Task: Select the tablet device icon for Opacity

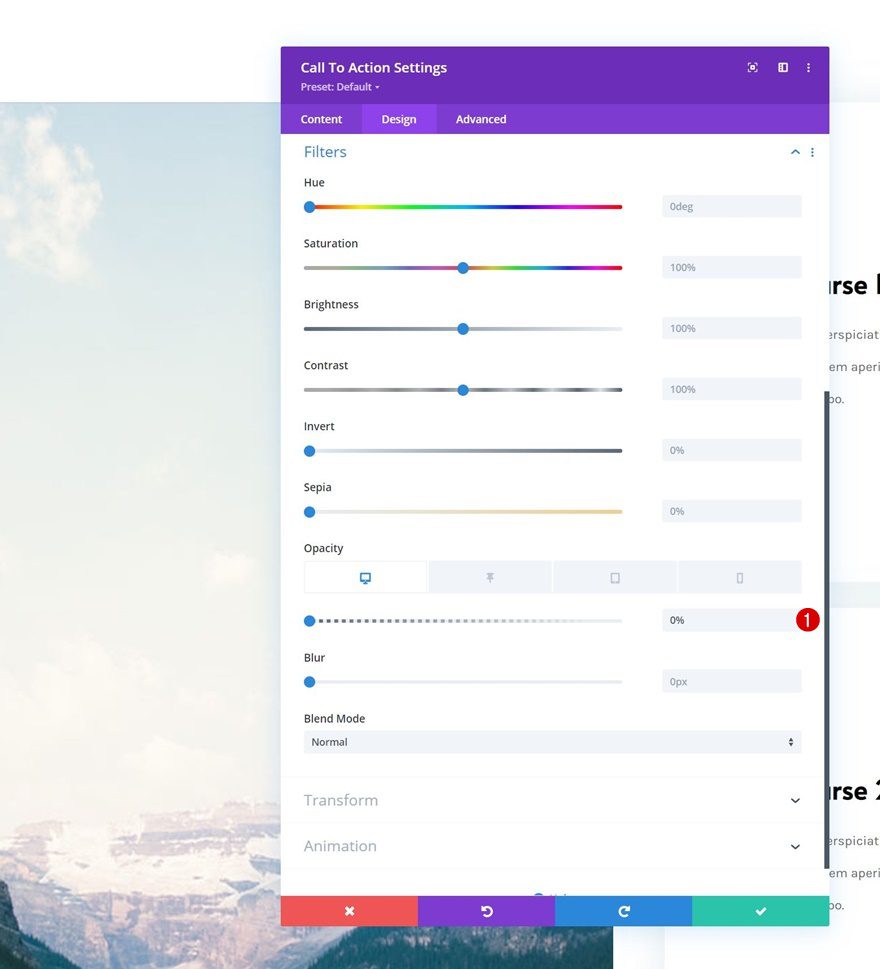Action: click(x=615, y=577)
